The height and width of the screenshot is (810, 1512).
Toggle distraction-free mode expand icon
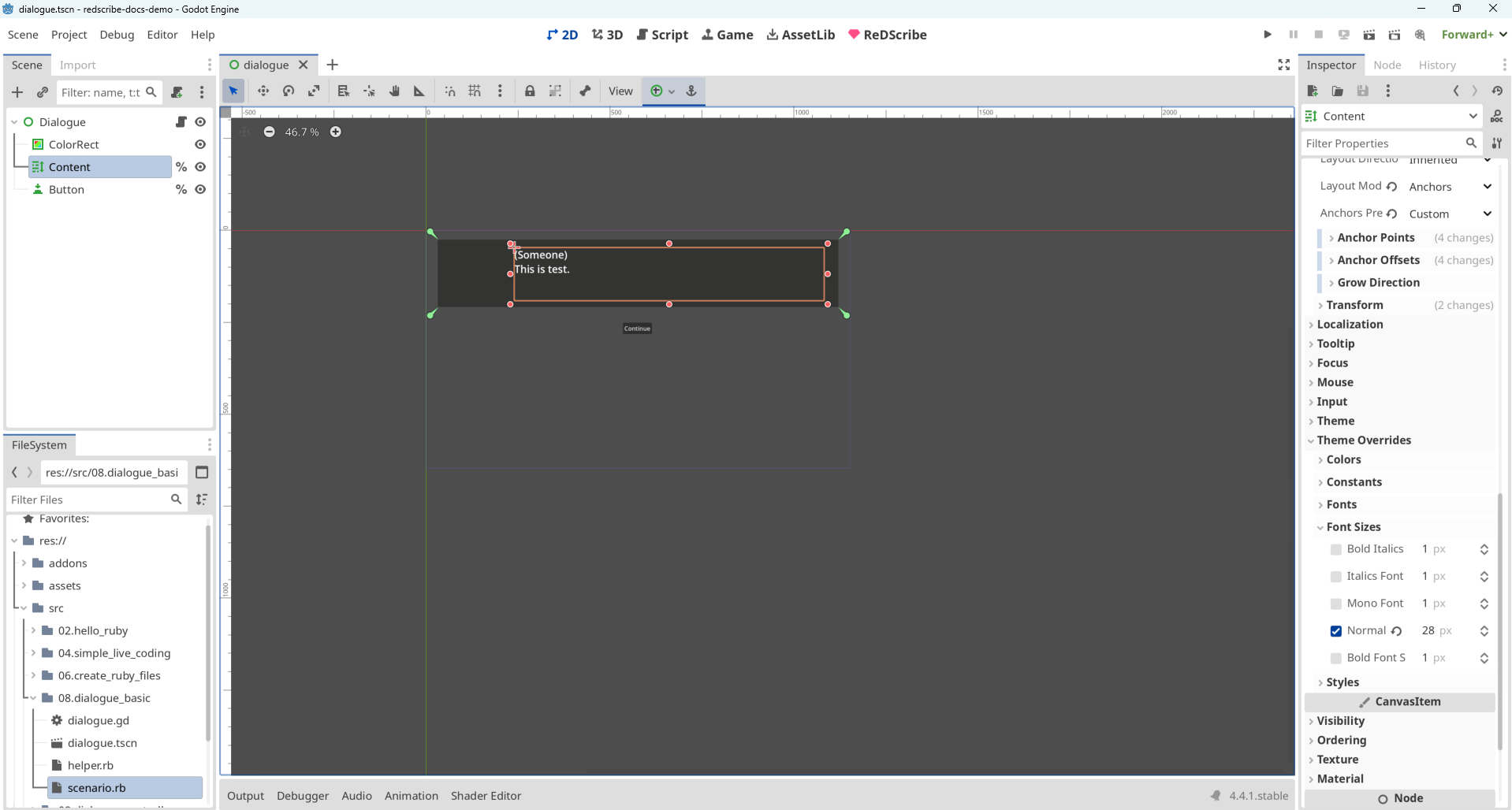[x=1284, y=65]
